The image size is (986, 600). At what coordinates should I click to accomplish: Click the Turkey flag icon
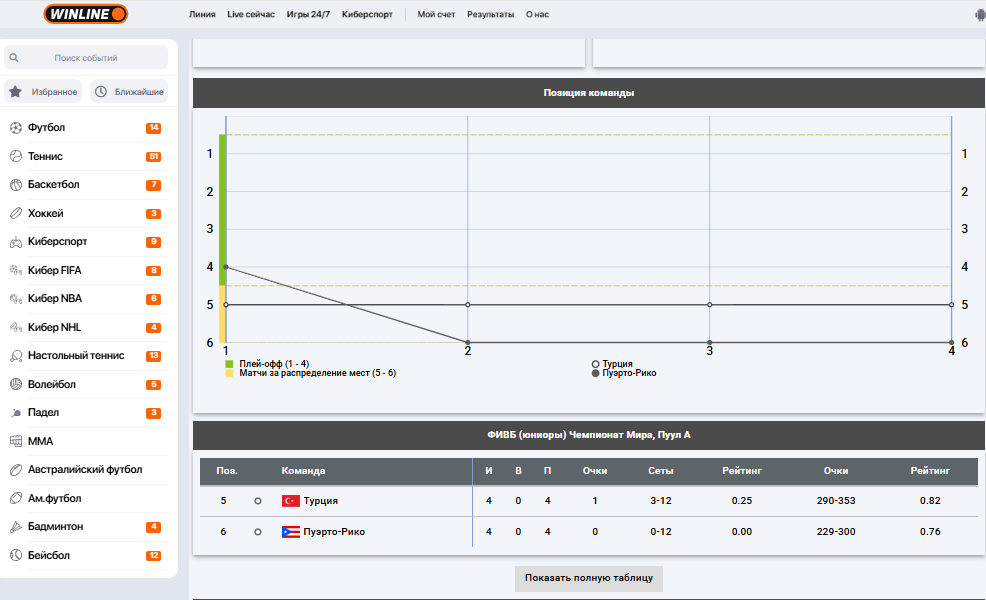[291, 501]
